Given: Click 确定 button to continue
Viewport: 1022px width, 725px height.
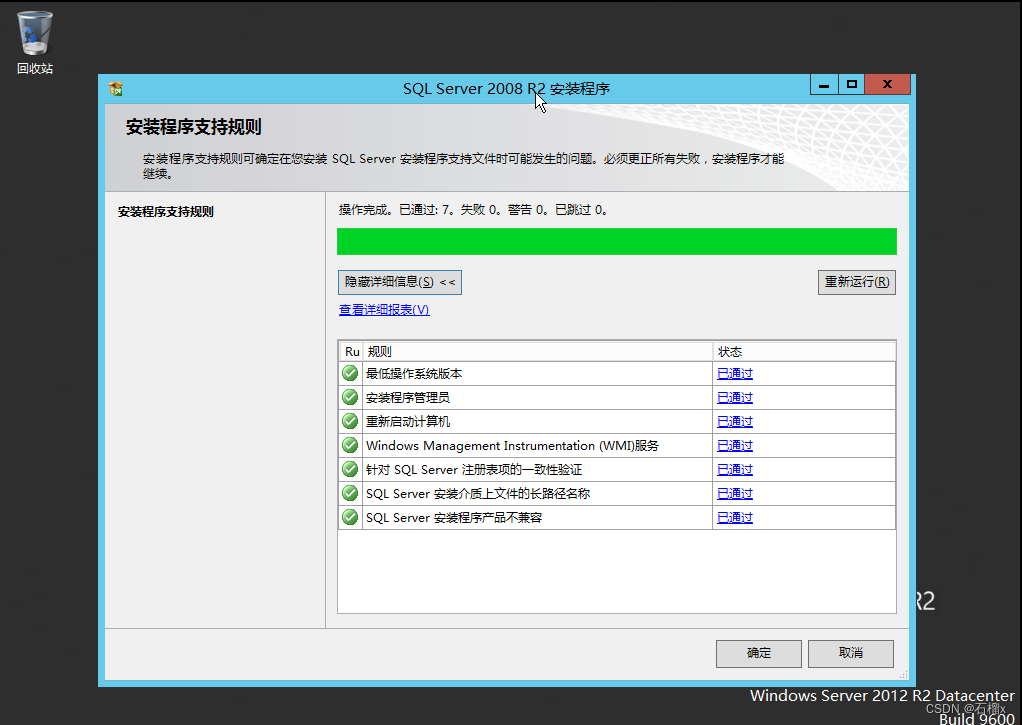Looking at the screenshot, I should point(759,653).
